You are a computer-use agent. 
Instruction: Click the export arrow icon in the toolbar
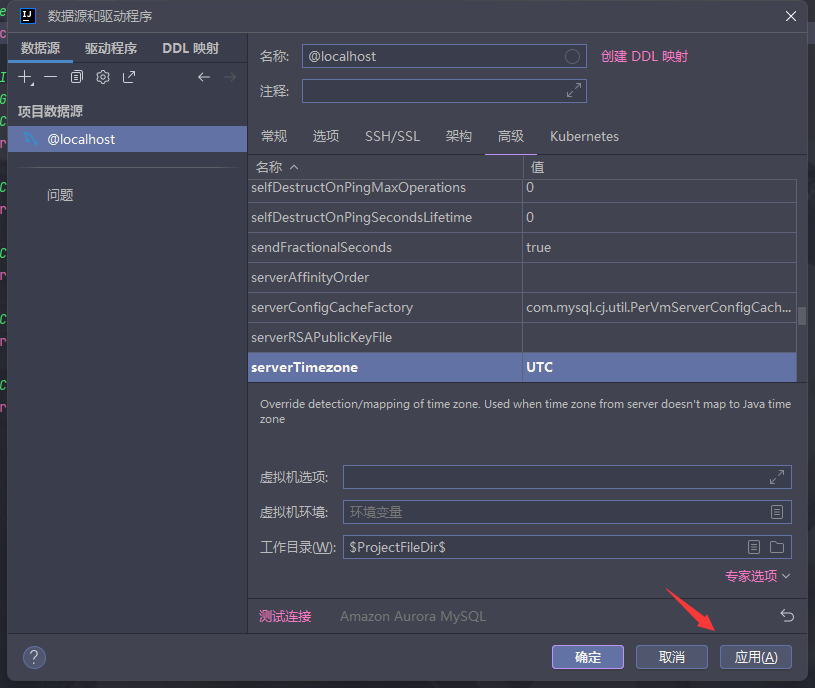[x=129, y=77]
